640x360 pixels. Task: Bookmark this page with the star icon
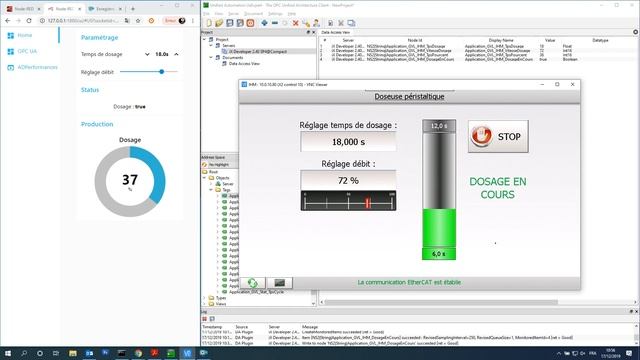pyautogui.click(x=138, y=20)
